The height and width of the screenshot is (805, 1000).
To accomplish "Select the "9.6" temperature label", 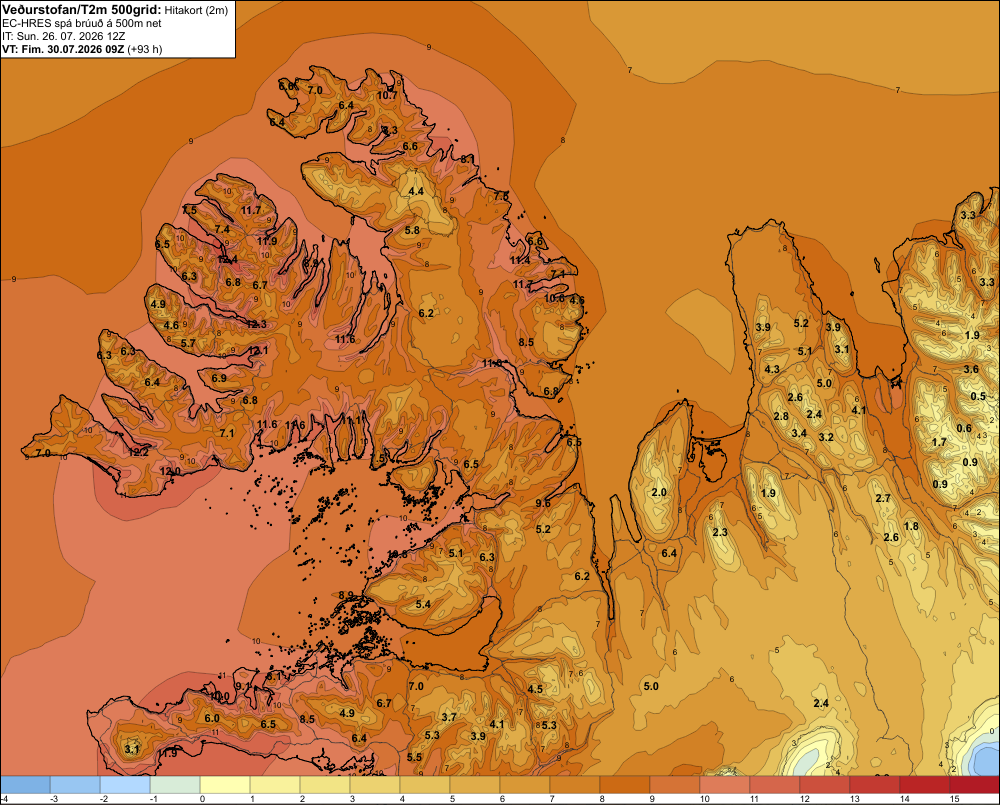I will click(543, 503).
